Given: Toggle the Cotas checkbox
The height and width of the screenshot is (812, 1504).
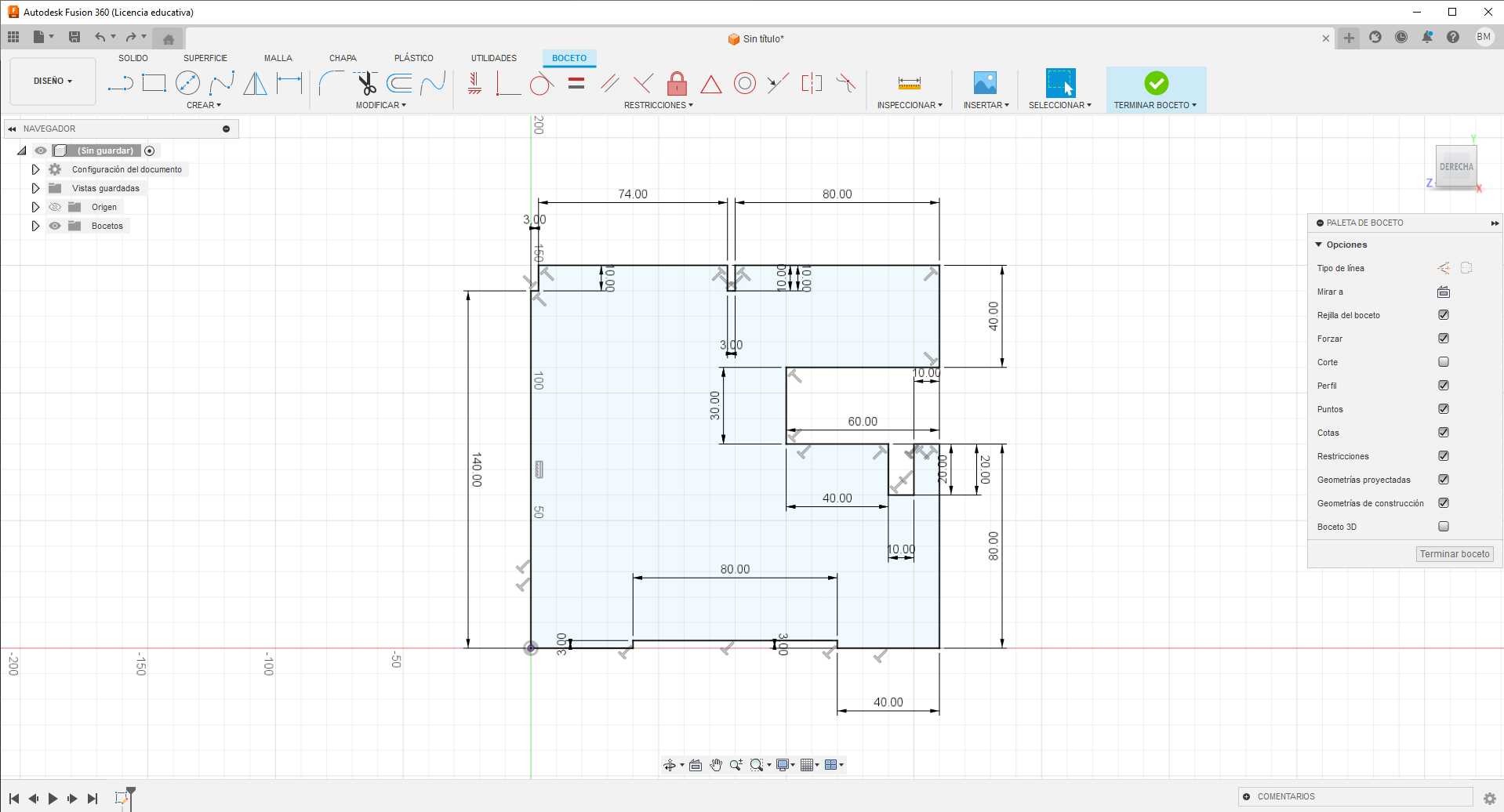Looking at the screenshot, I should click(1444, 433).
